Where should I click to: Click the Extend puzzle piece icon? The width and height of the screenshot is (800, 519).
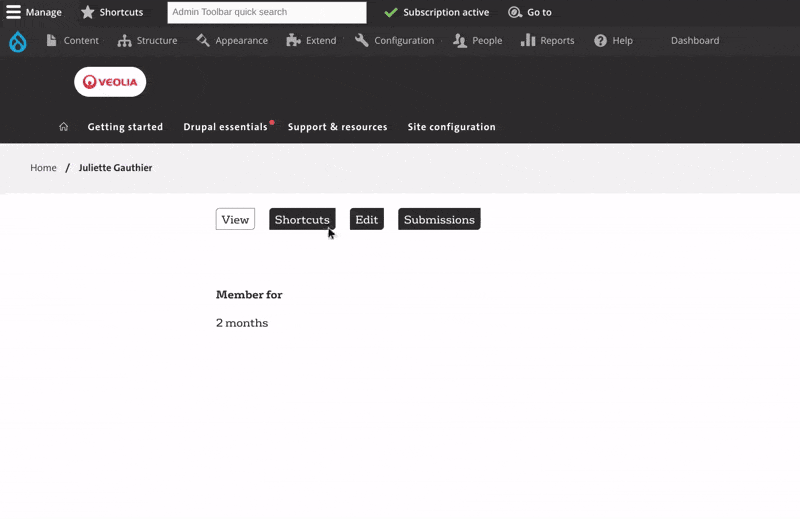(293, 41)
